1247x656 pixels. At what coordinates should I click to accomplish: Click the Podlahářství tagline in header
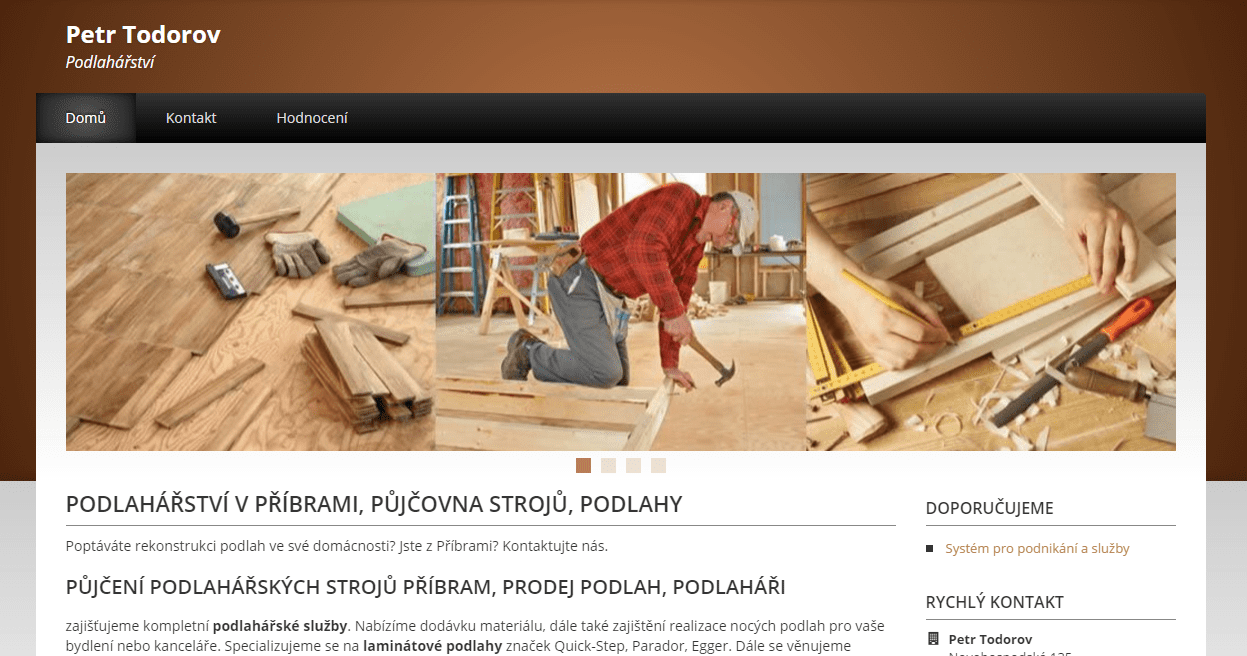[110, 62]
